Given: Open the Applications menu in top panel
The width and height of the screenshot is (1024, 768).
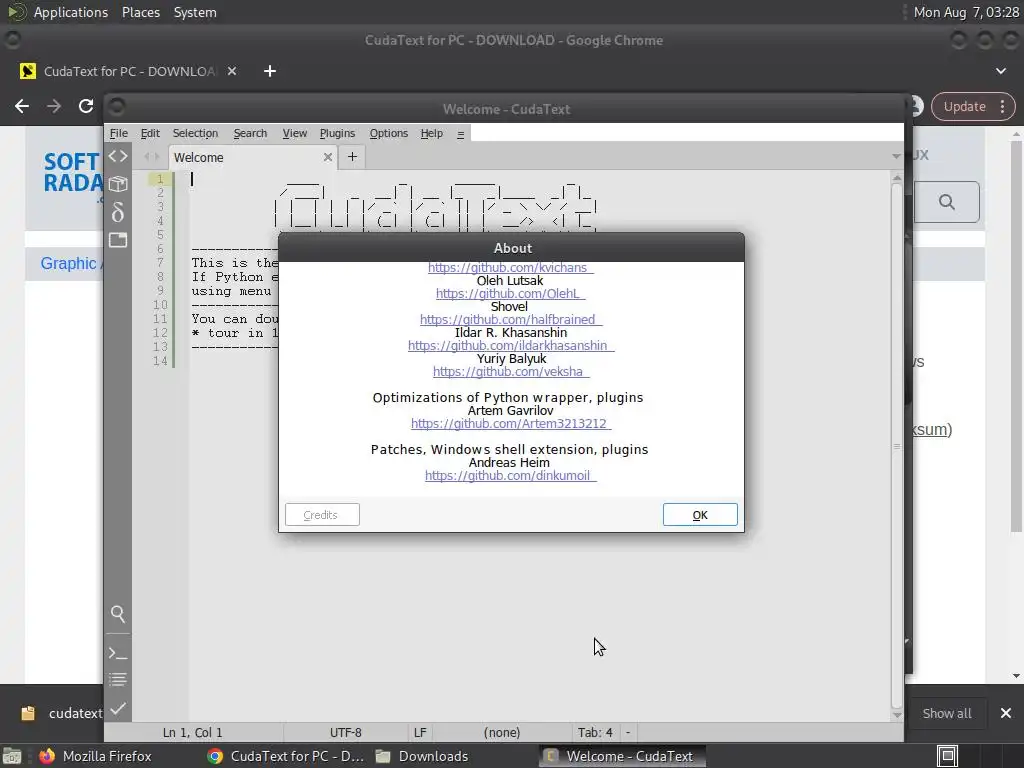Looking at the screenshot, I should 71,12.
